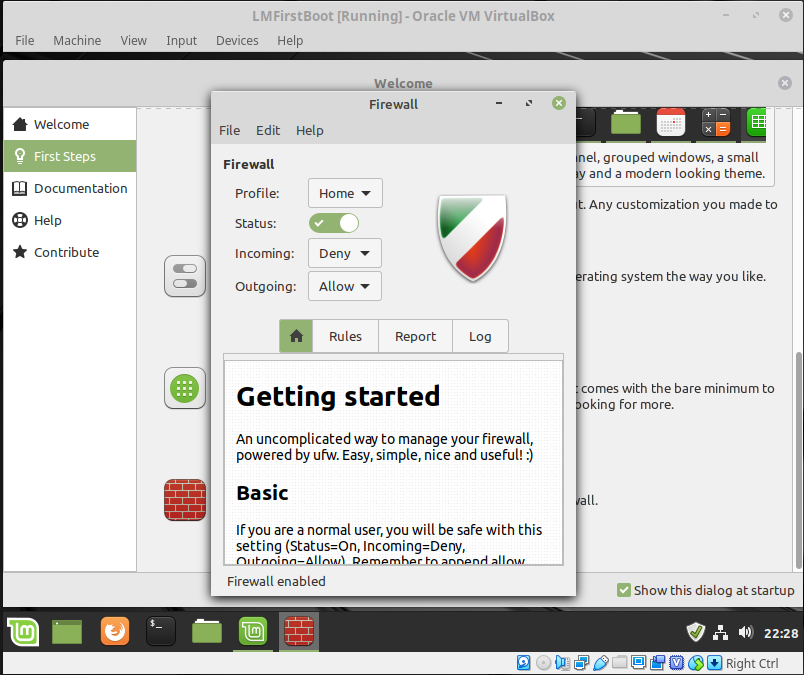Open the Firewall File menu
This screenshot has width=804, height=675.
click(229, 130)
